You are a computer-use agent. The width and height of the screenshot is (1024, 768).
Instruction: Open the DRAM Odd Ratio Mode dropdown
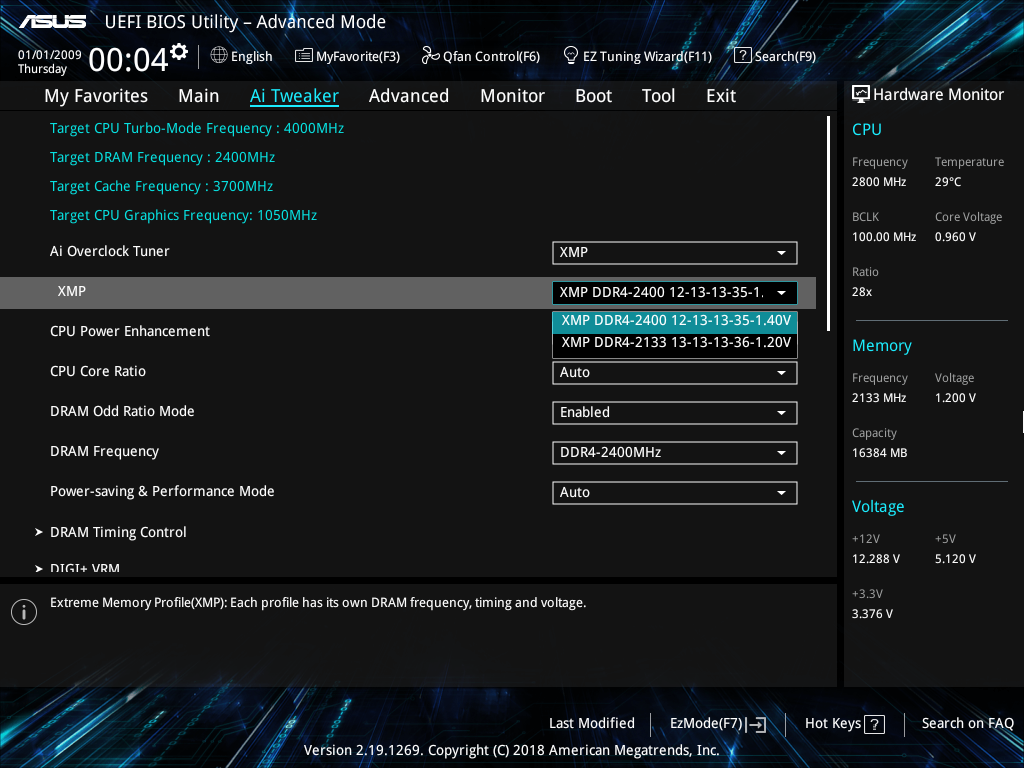pyautogui.click(x=675, y=413)
